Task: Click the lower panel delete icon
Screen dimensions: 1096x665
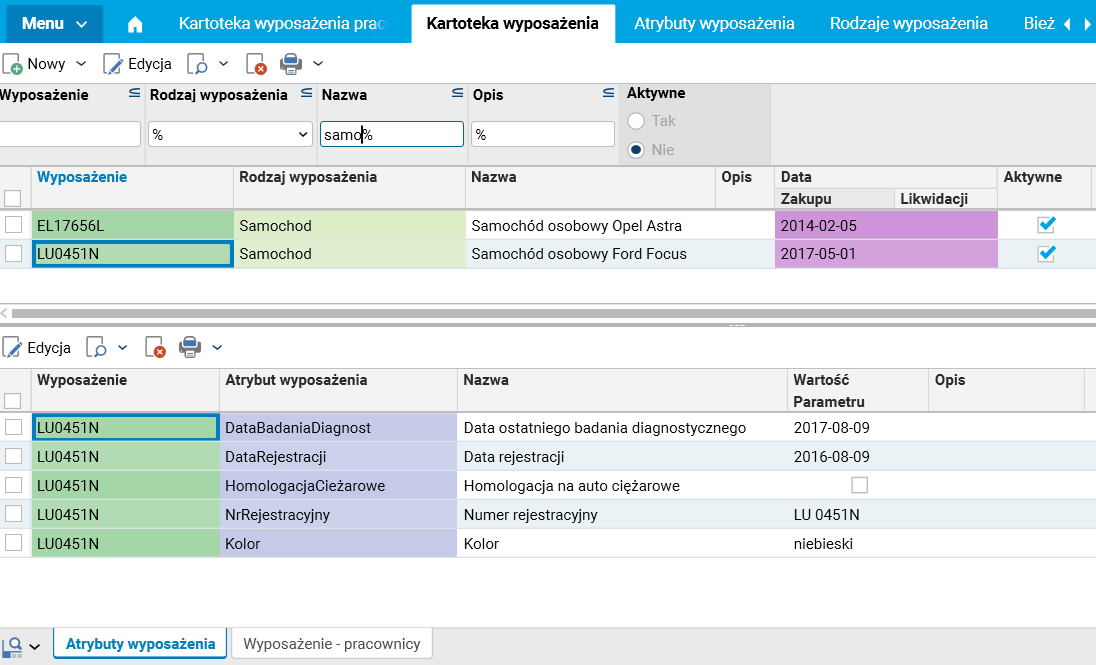Action: (x=155, y=348)
